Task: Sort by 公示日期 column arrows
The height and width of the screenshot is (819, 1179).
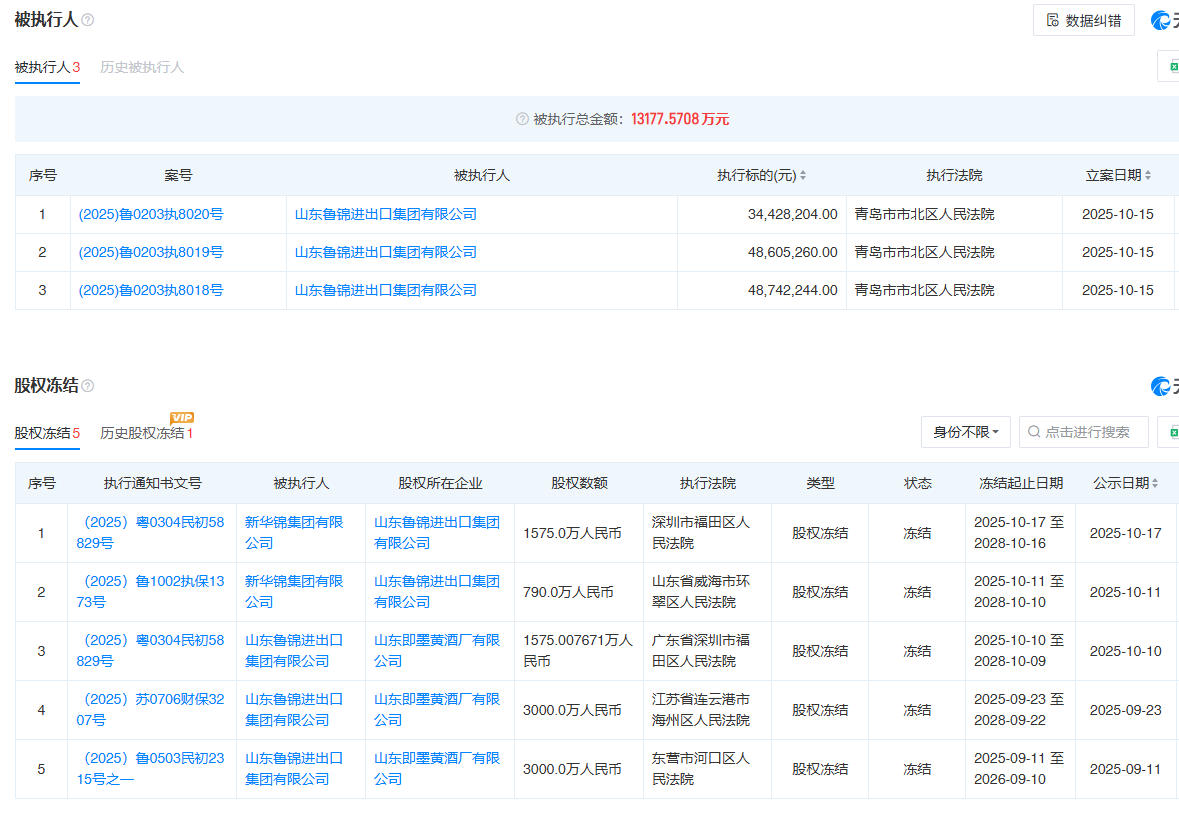Action: coord(1155,484)
